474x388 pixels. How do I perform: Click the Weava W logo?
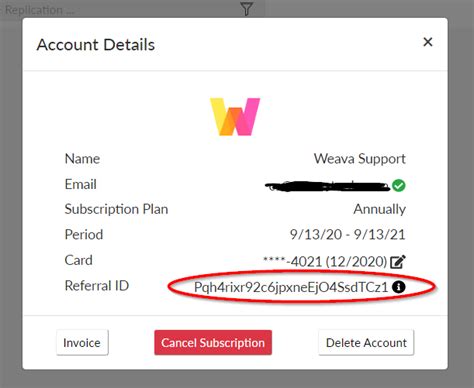point(235,117)
